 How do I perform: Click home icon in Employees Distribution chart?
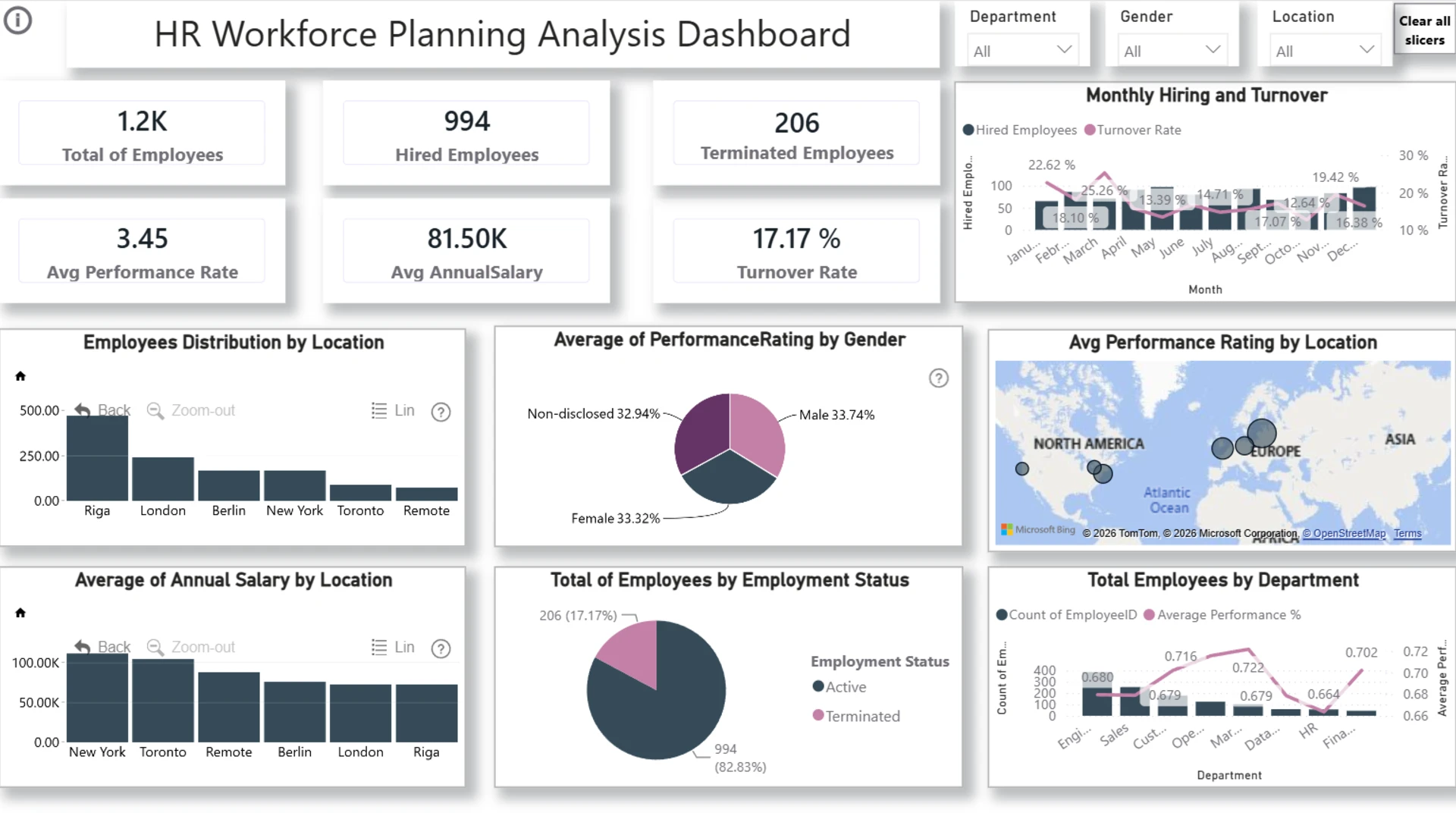(x=20, y=376)
